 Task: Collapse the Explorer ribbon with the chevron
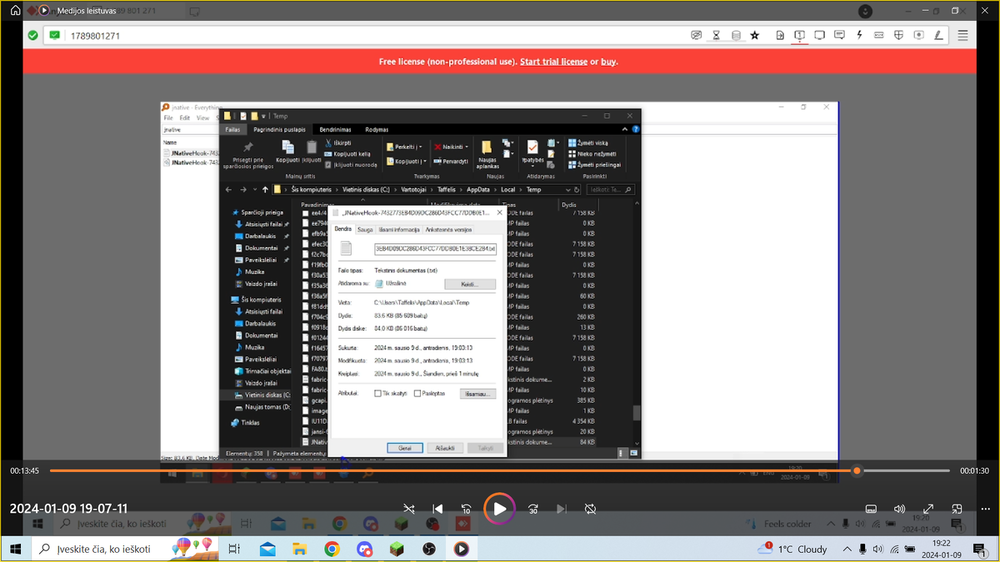tap(624, 129)
